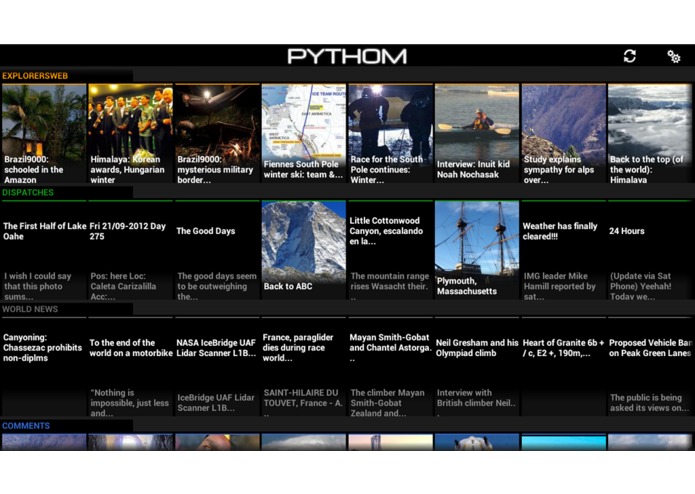Select the COMMENTS section header

point(26,426)
